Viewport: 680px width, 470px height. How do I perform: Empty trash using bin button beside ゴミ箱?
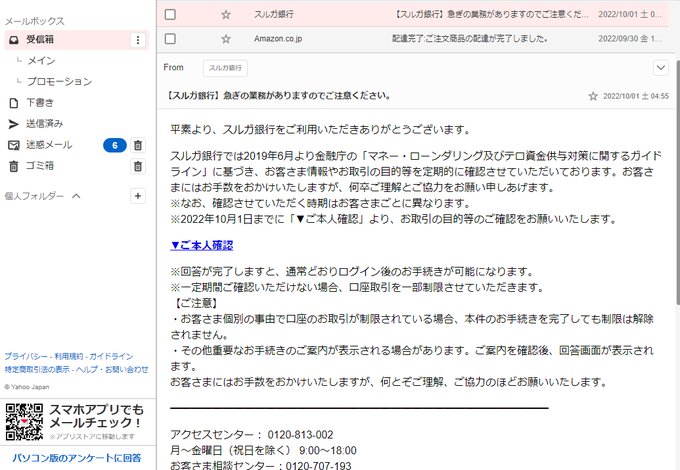(x=138, y=166)
